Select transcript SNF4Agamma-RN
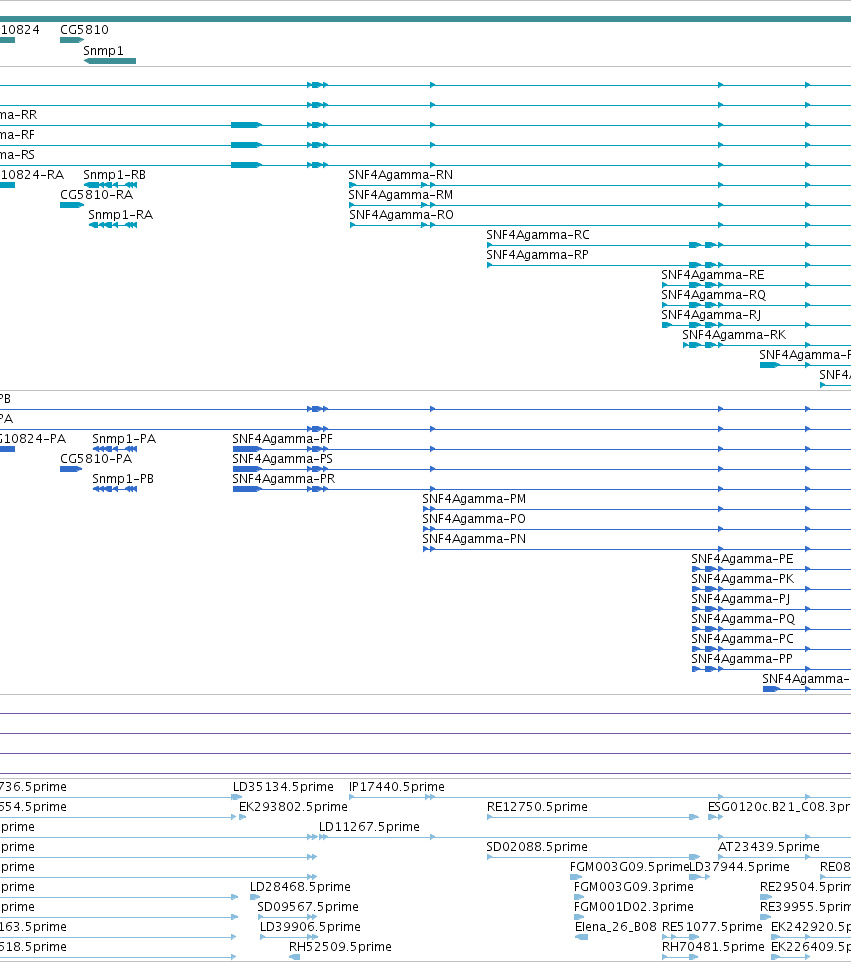Screen dimensions: 851x962 click(401, 175)
